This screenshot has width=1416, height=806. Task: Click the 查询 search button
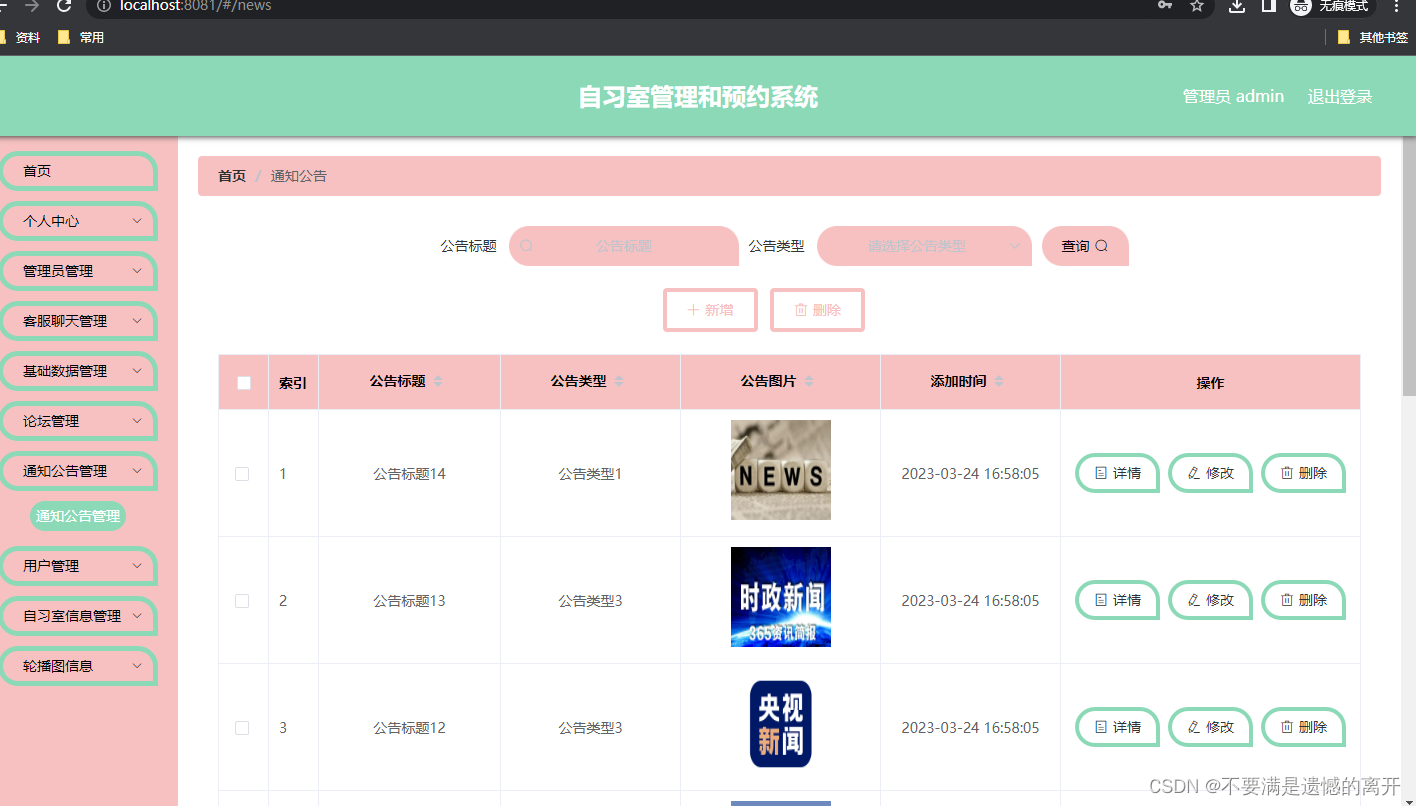1085,245
